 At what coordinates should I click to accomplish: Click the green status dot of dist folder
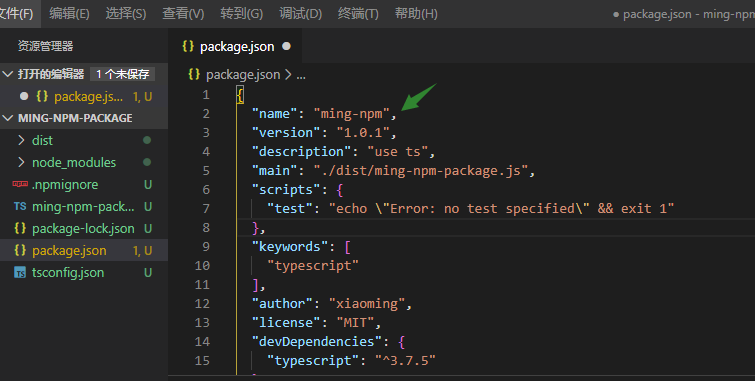click(147, 140)
